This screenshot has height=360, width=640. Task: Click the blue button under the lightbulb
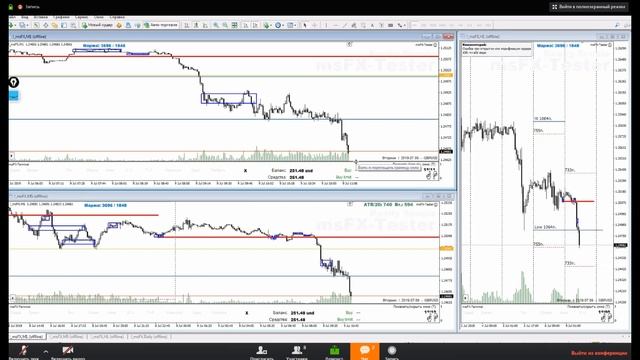tap(13, 97)
